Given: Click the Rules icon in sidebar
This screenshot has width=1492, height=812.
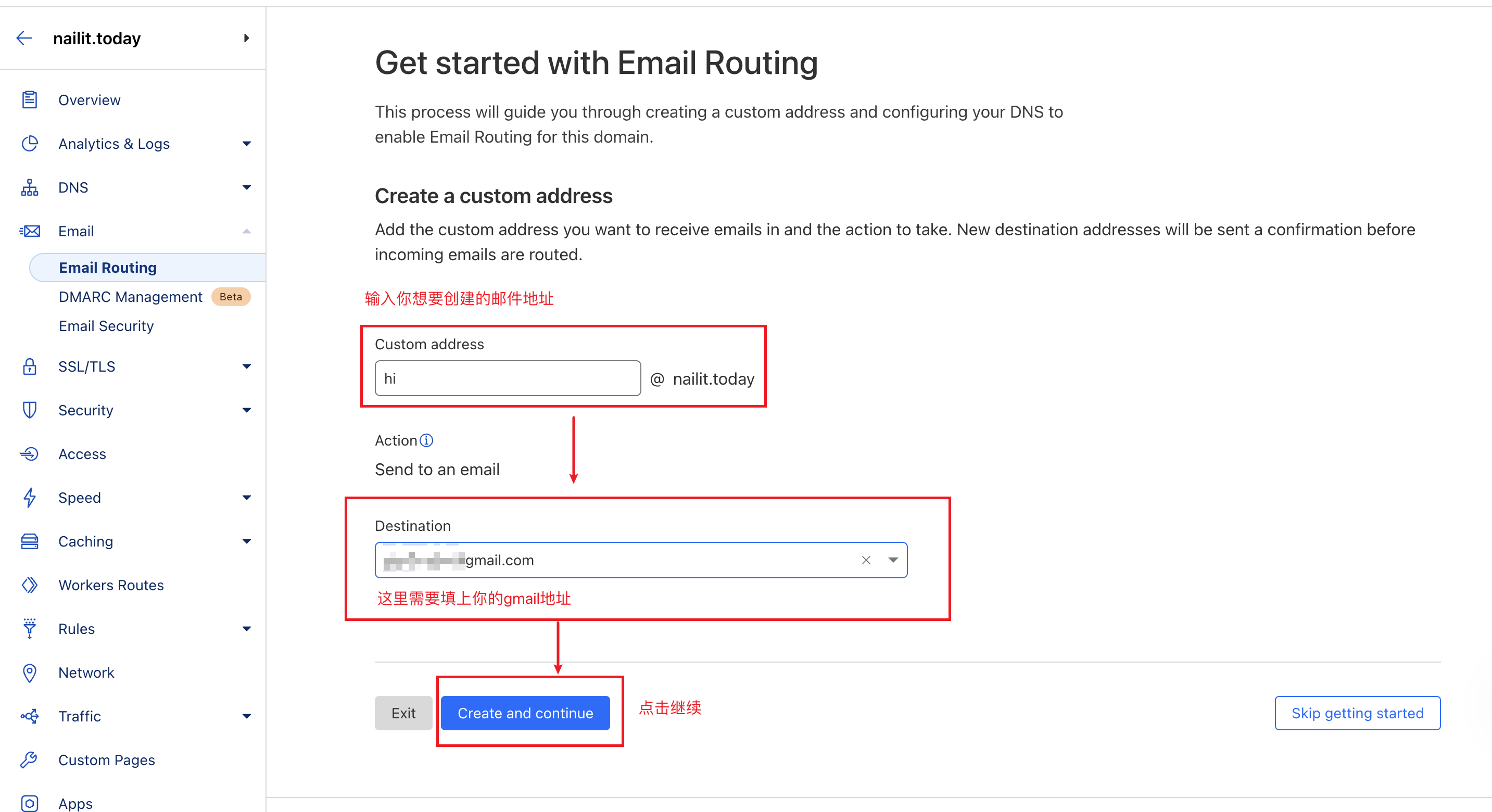Looking at the screenshot, I should pos(29,629).
